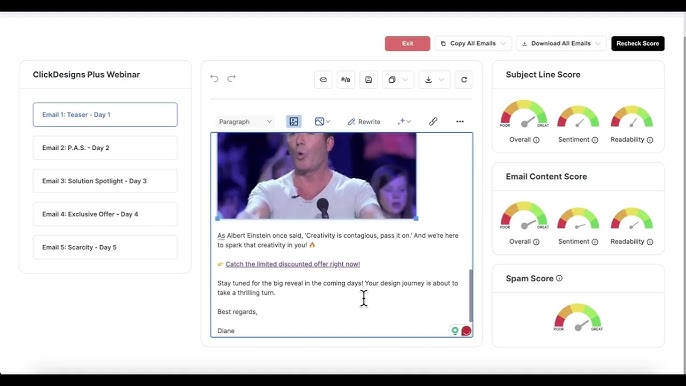Click the Subject Line Readability info icon
Screen dimensions: 686x386
coord(650,140)
